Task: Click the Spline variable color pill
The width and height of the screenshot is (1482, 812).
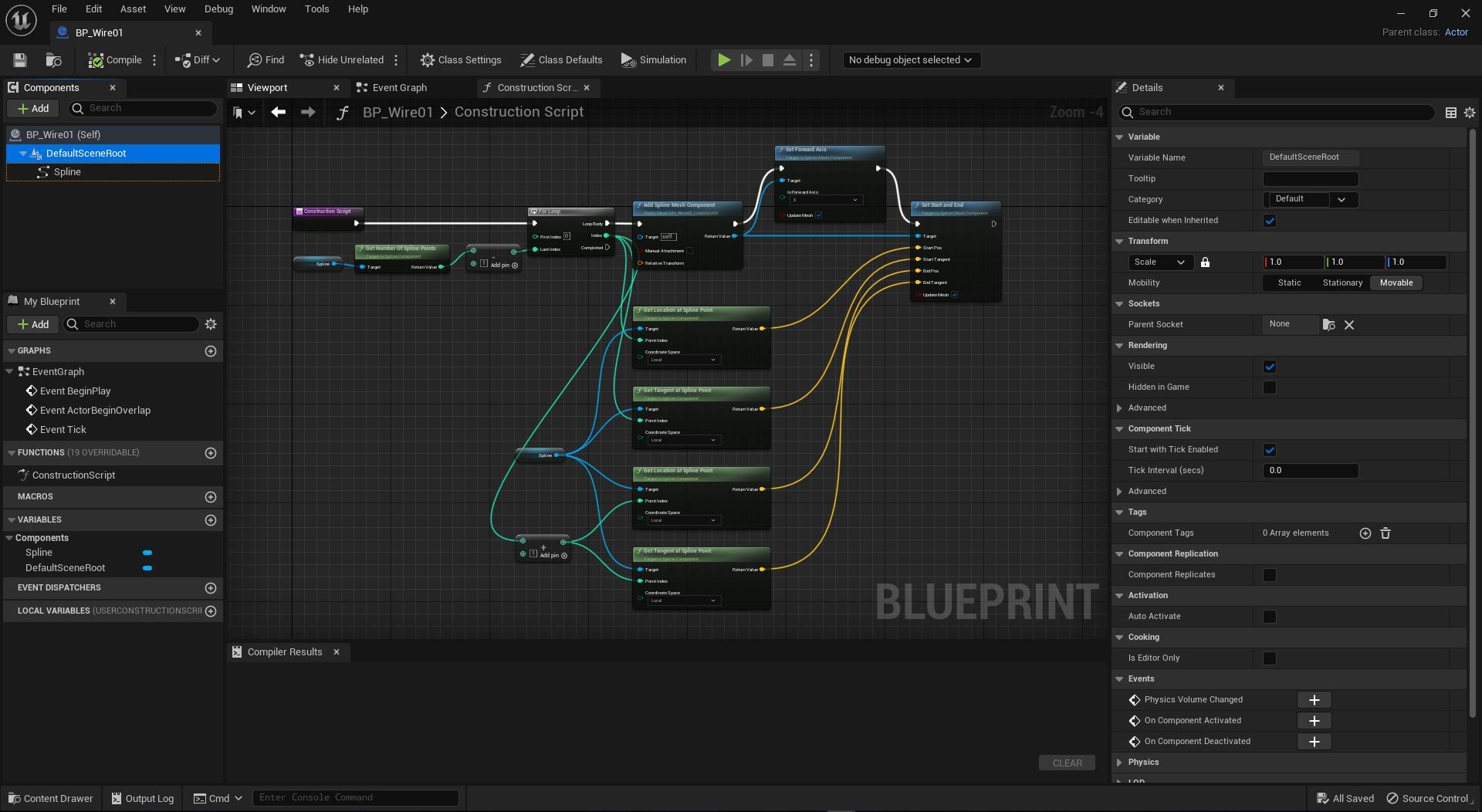Action: point(147,553)
